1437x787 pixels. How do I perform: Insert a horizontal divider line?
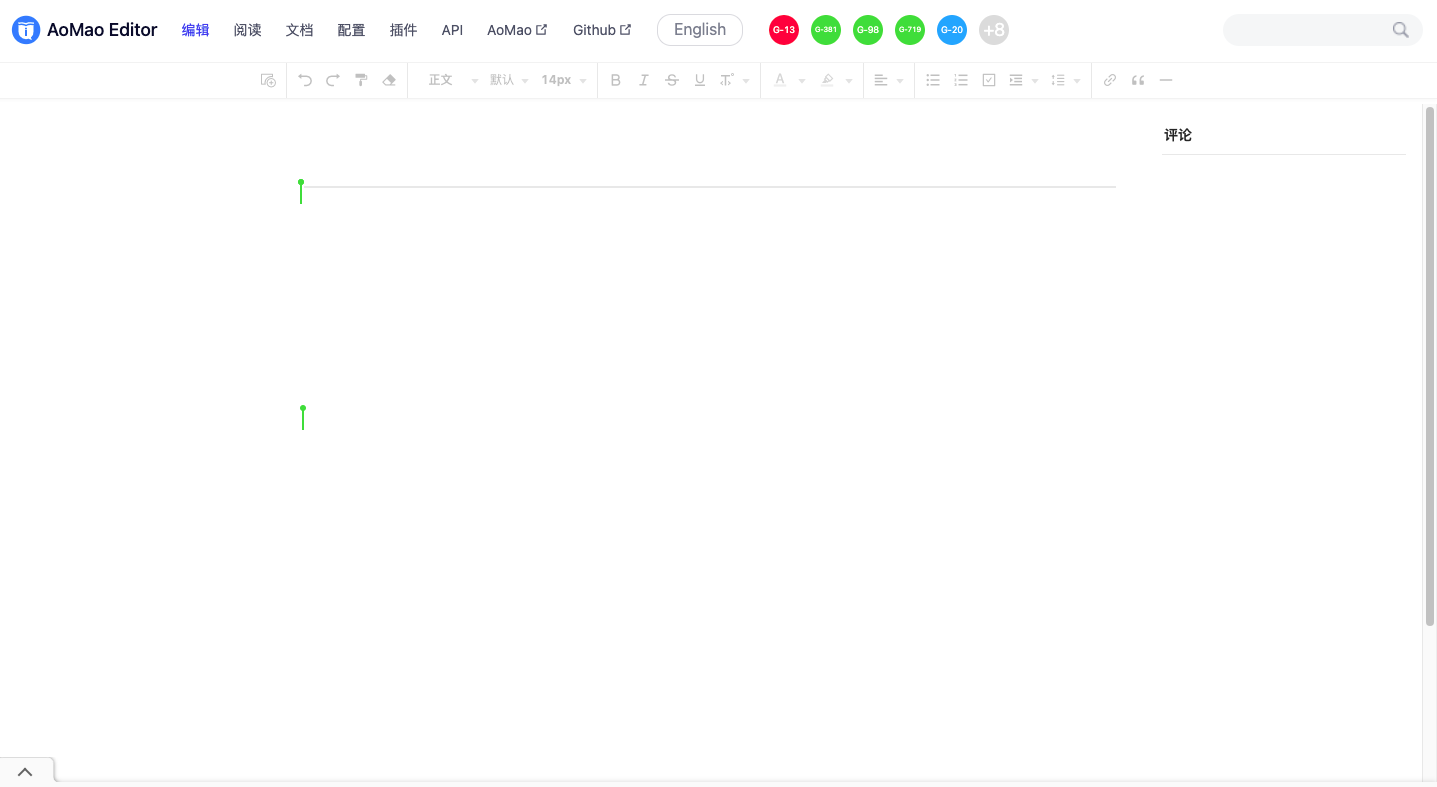click(x=1165, y=79)
